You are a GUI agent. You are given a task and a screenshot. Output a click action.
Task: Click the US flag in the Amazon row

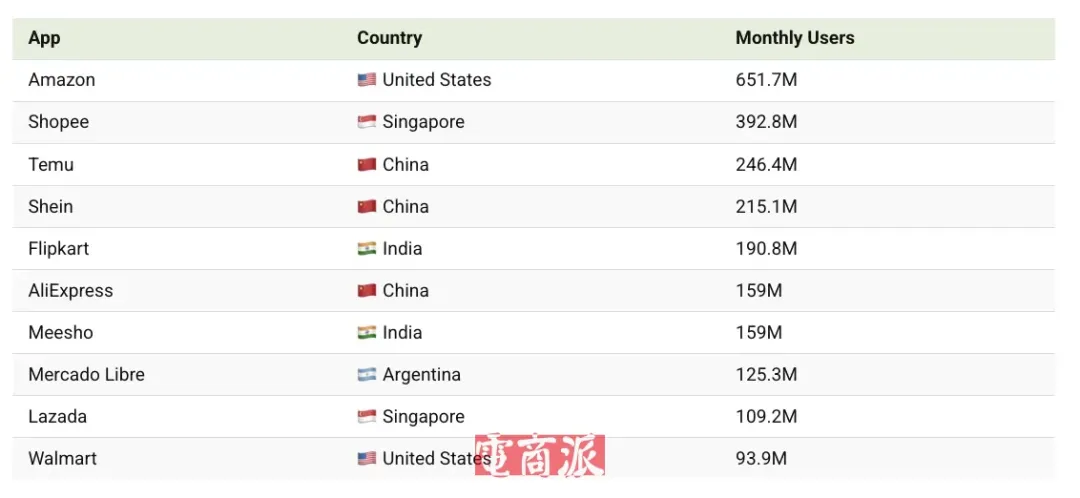point(367,80)
